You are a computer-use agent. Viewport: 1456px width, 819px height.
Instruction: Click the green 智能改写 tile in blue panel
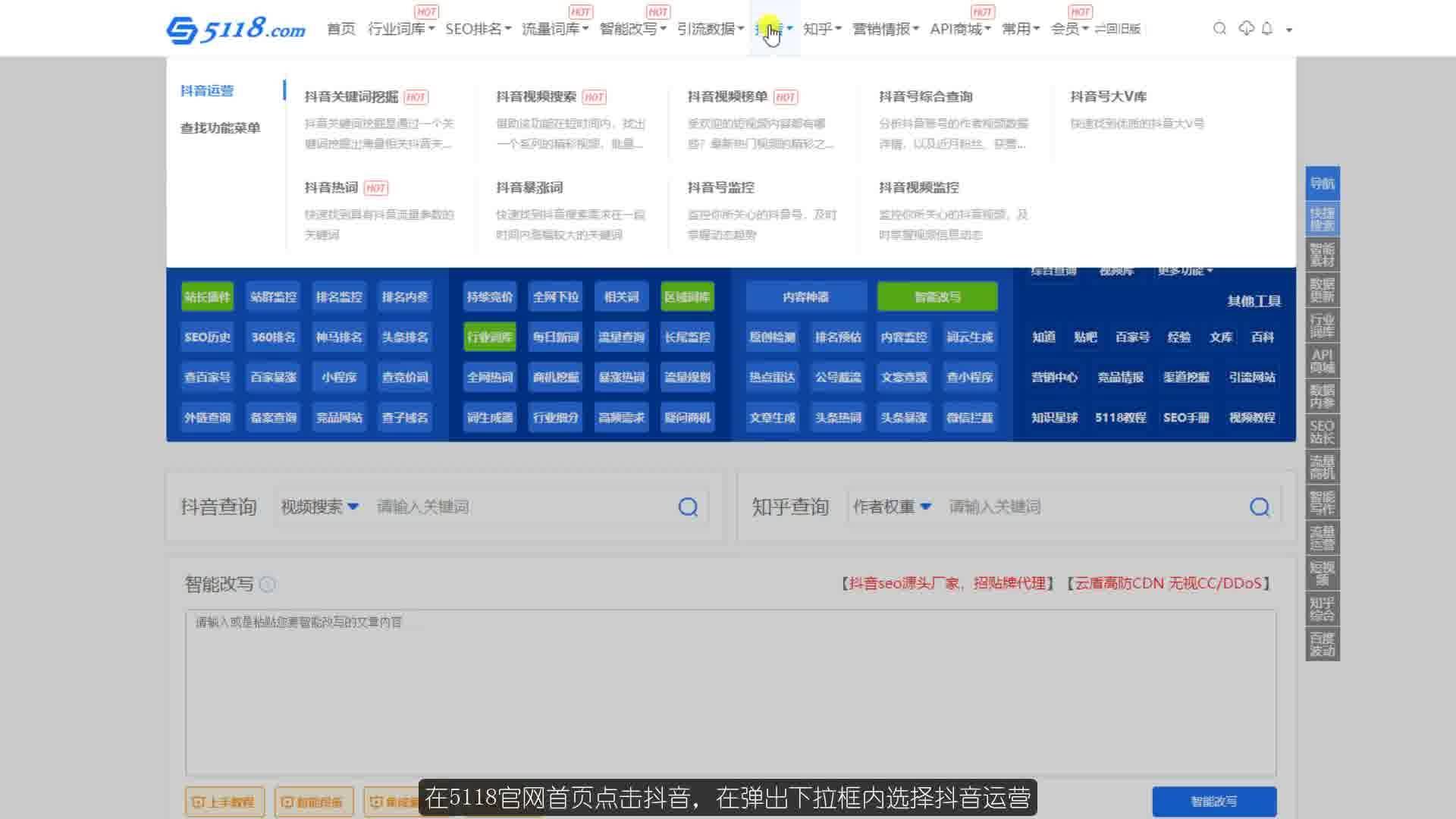click(937, 297)
